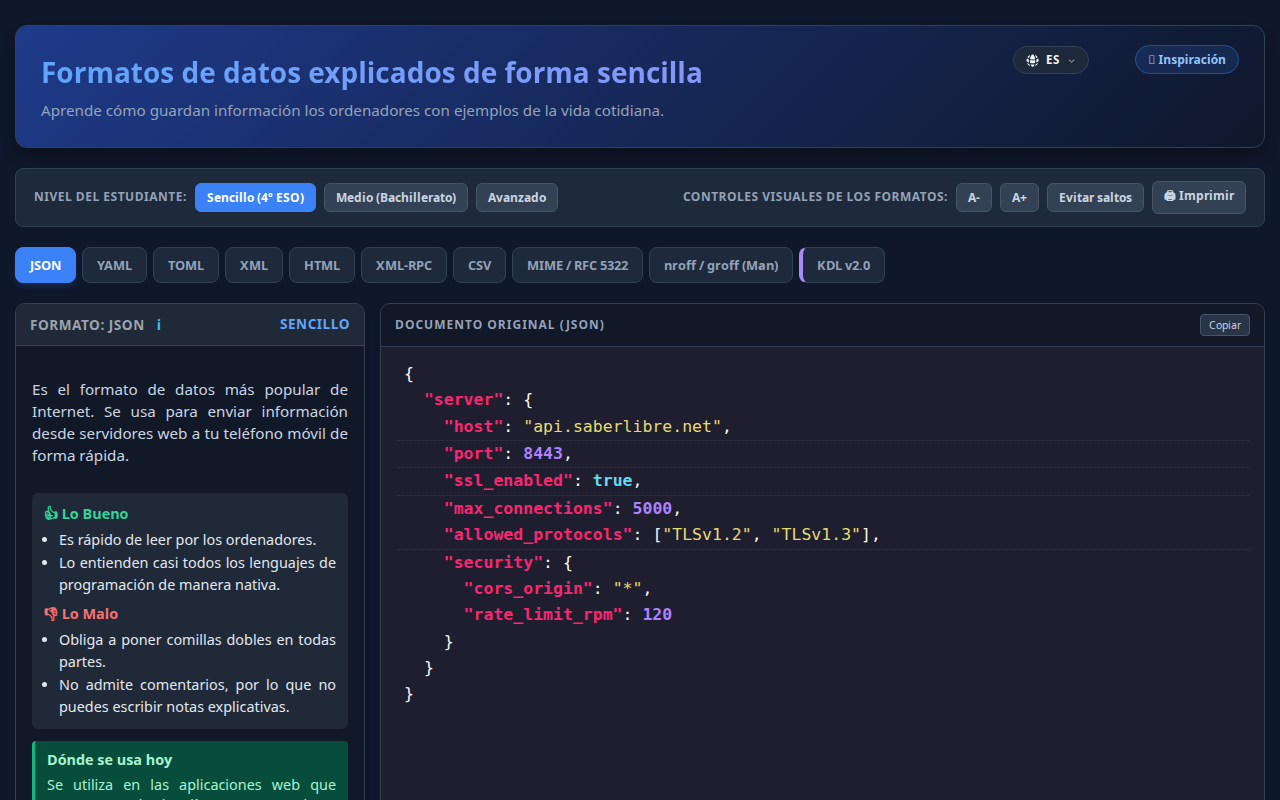Viewport: 1280px width, 800px height.
Task: Show the HTML format tab
Action: tap(322, 266)
